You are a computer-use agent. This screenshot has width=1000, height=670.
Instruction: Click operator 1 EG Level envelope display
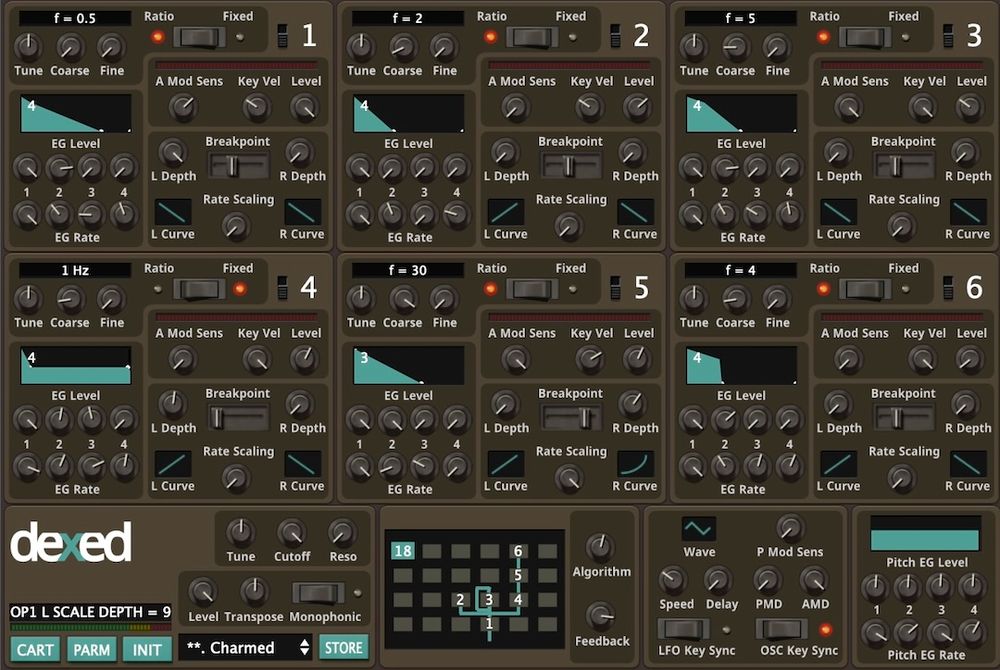(76, 113)
